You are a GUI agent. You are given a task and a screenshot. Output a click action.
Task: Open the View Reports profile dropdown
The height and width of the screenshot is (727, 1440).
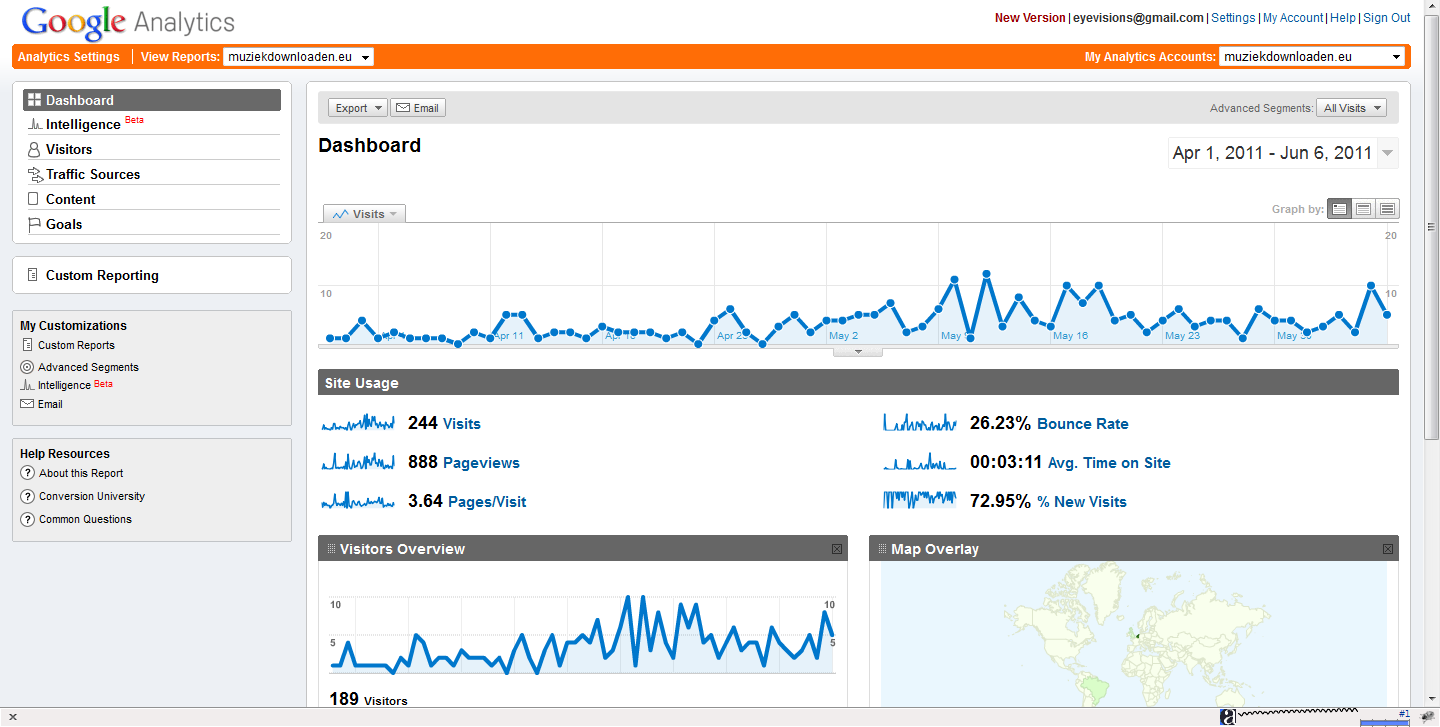click(x=299, y=57)
